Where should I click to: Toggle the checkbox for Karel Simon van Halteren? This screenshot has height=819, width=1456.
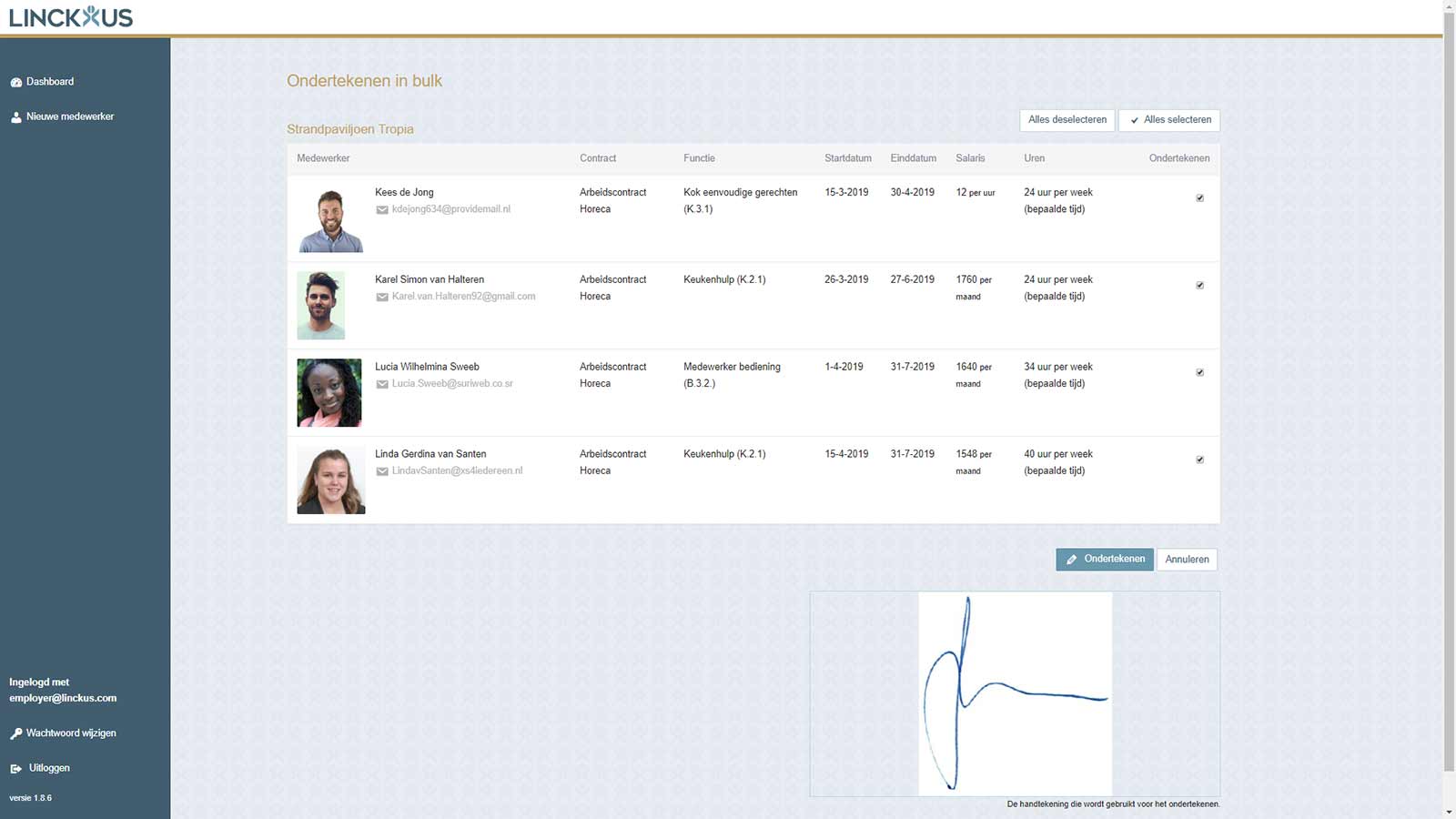coord(1199,286)
